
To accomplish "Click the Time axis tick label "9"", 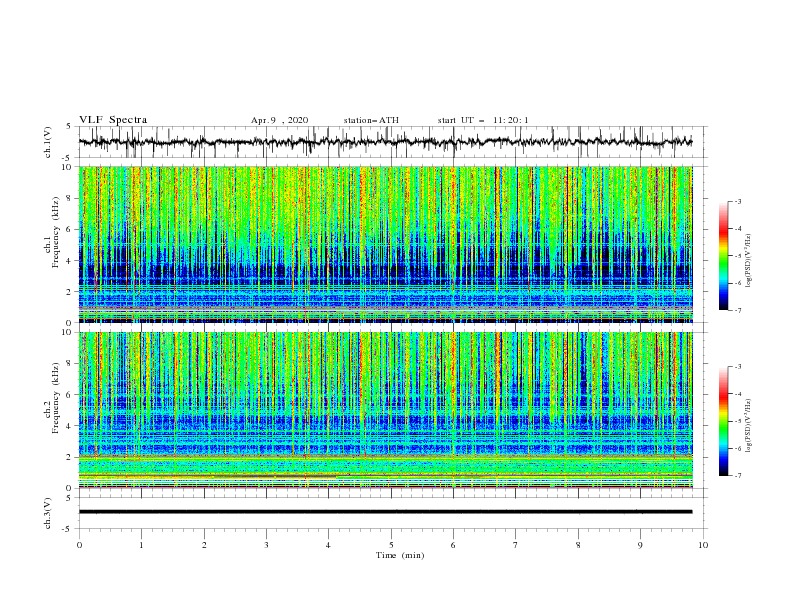I will coord(640,545).
